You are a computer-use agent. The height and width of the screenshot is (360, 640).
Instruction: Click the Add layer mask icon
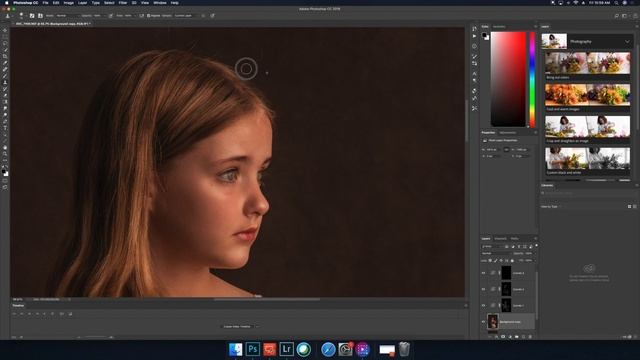tap(503, 337)
